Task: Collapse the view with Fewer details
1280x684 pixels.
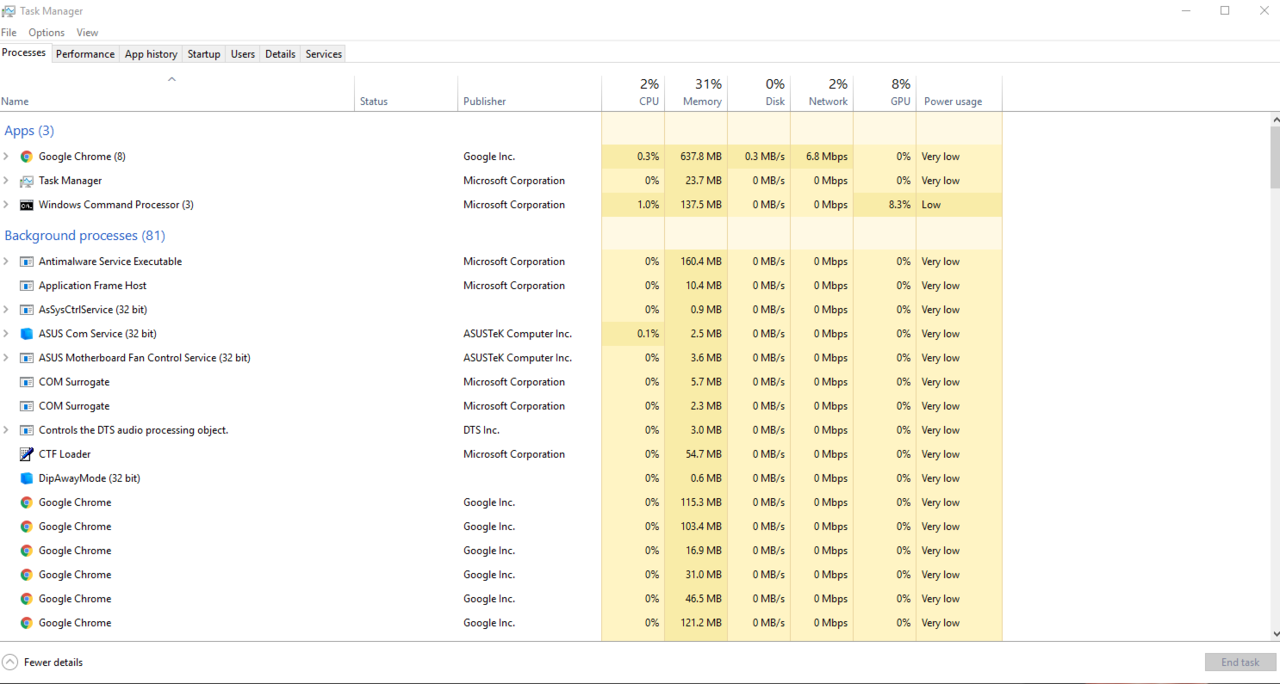Action: pos(43,662)
